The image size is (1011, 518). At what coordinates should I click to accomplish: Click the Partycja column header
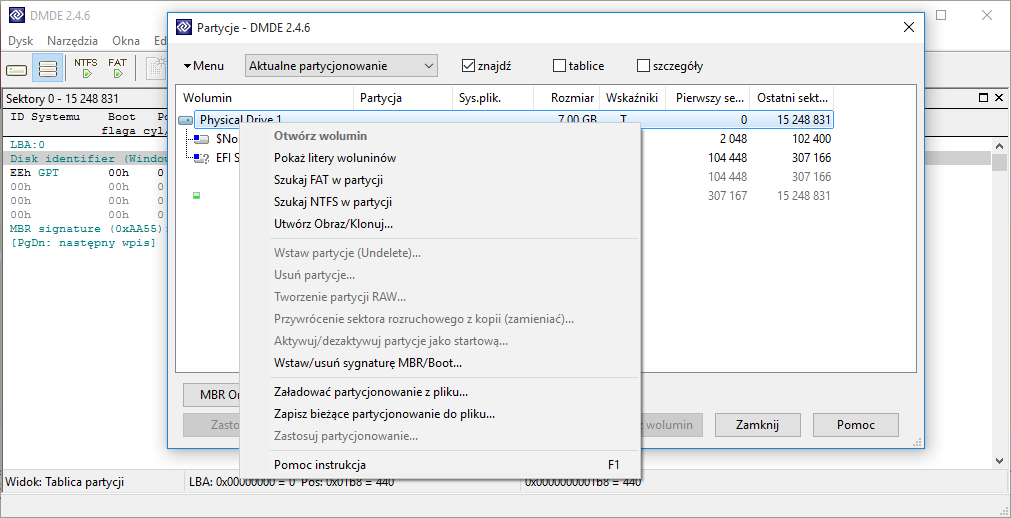point(403,98)
